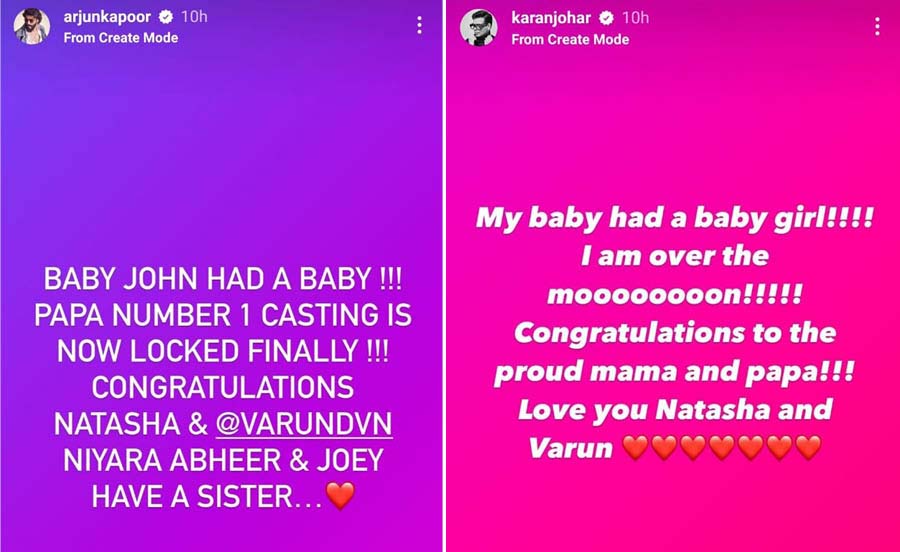
Task: Open more options on karanjohar's story
Action: (x=877, y=26)
